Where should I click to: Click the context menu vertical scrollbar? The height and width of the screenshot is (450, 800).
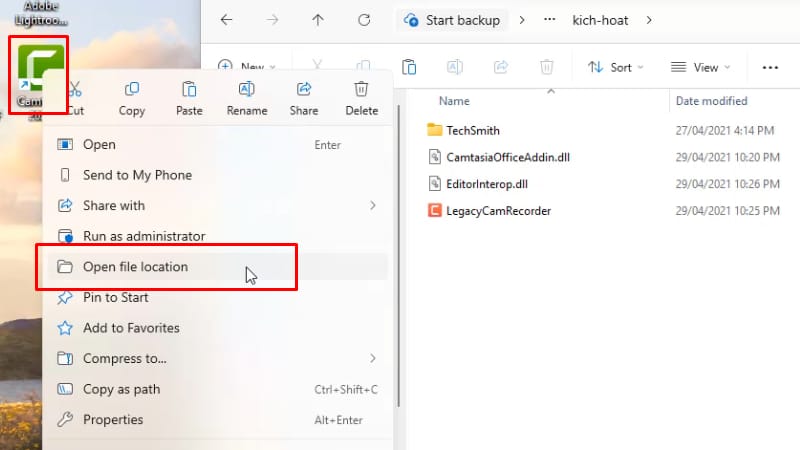click(x=398, y=255)
